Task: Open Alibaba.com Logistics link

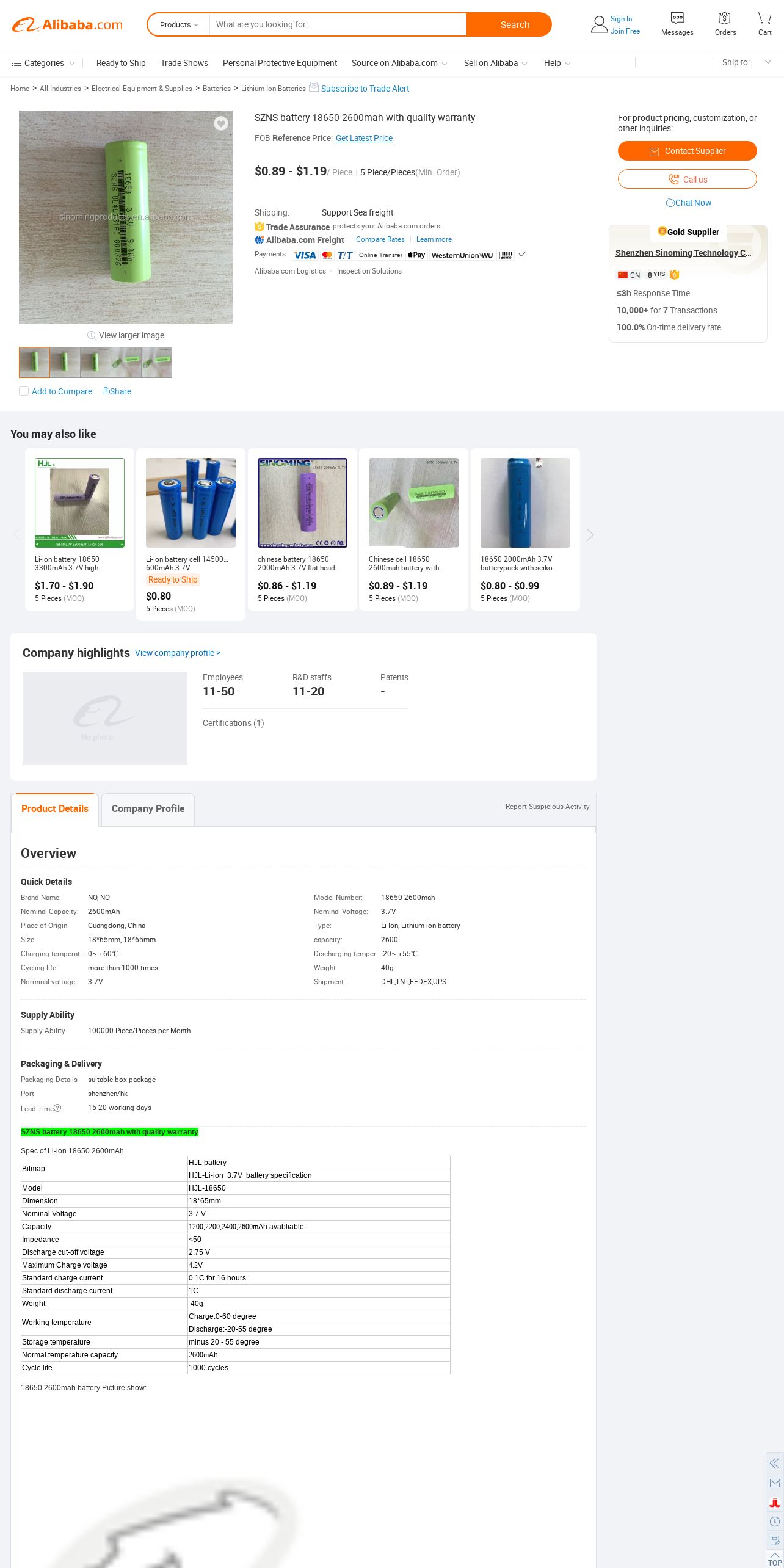Action: click(x=290, y=271)
